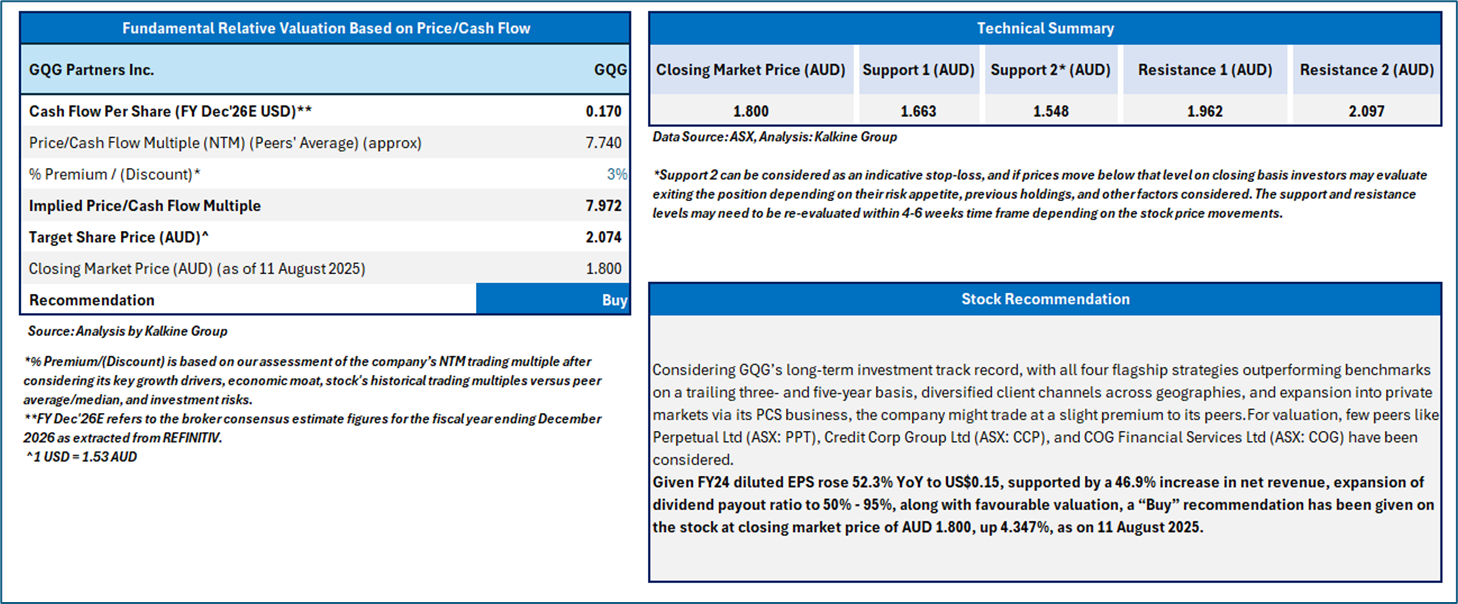Select the Resistance 2 value 2.097
Screen dimensions: 1458x604
click(x=1365, y=111)
